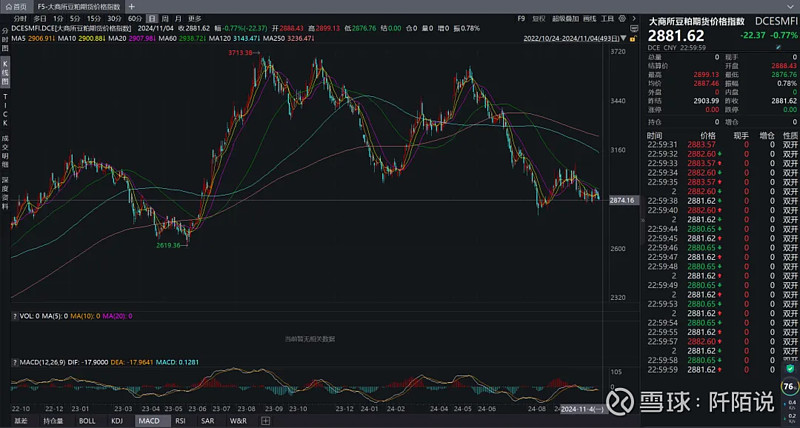Open the K线图 side panel
This screenshot has height=428, width=800.
6,72
